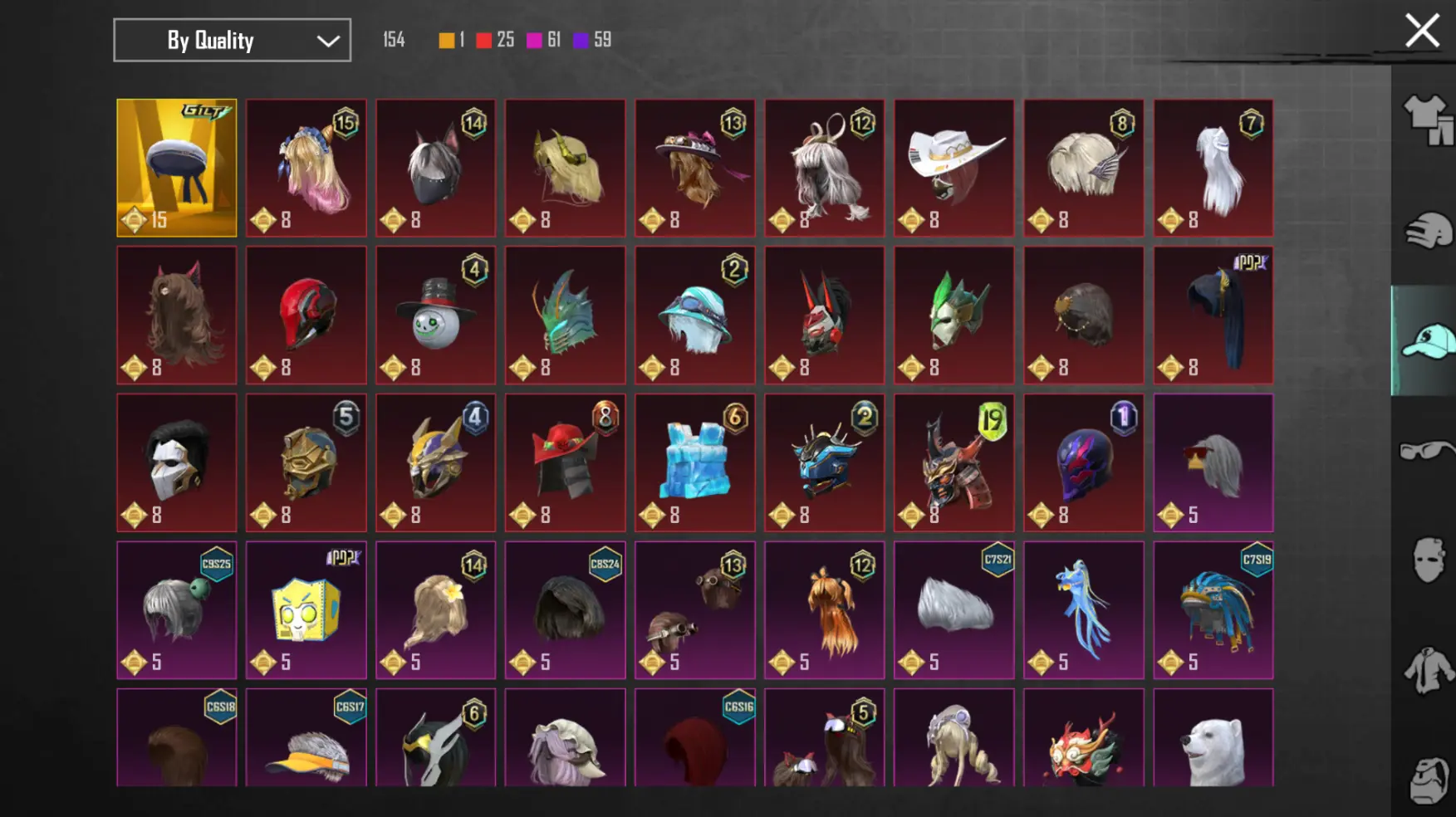Pick the polar bear head item

pos(1213,737)
